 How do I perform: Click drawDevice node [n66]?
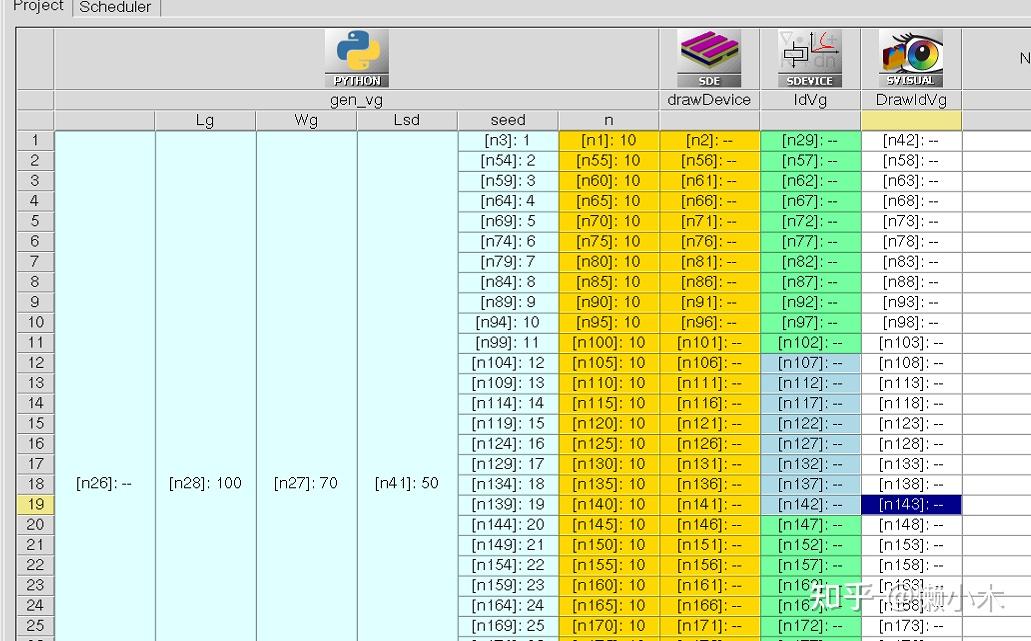(x=709, y=201)
